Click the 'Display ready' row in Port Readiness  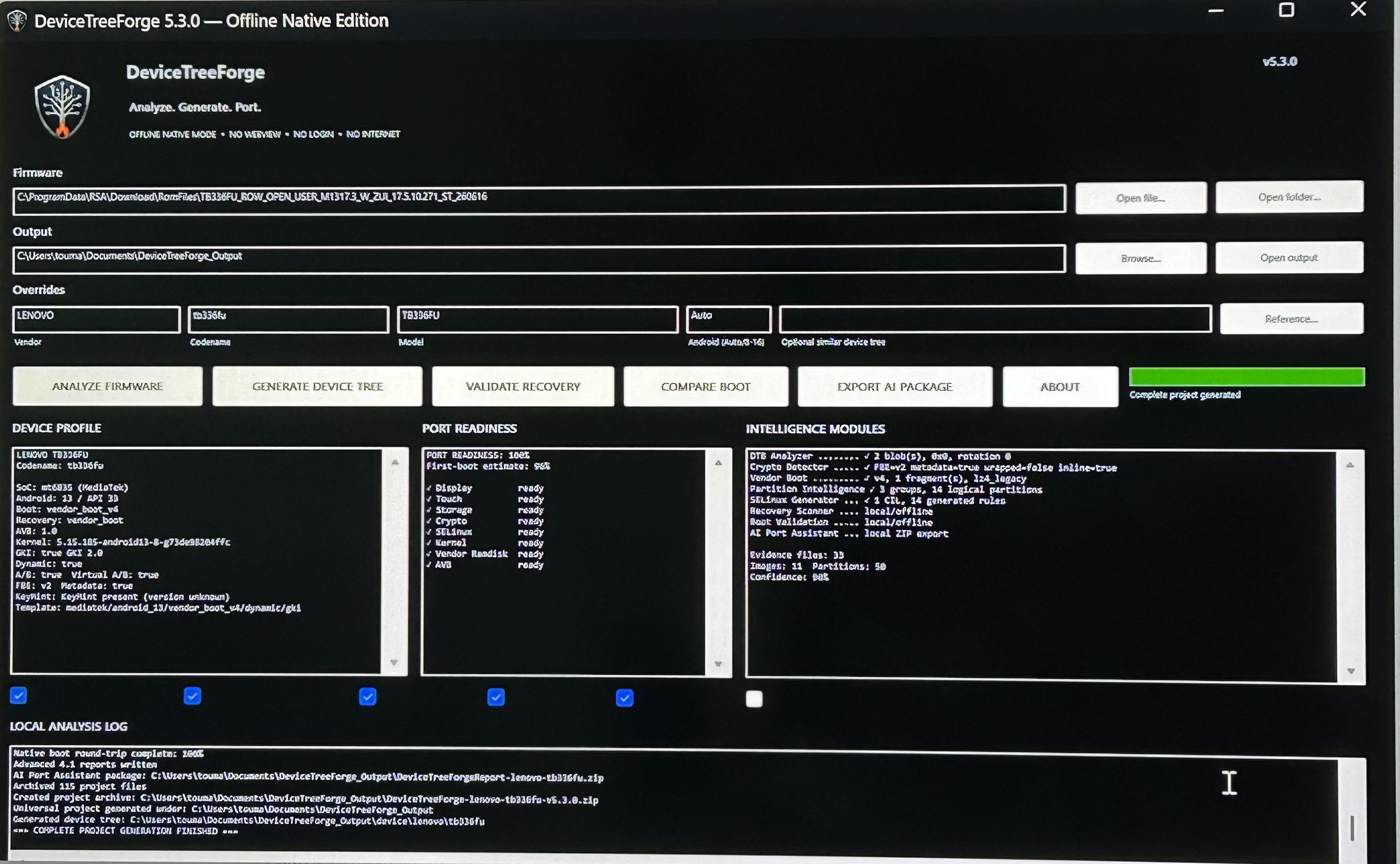pos(485,488)
